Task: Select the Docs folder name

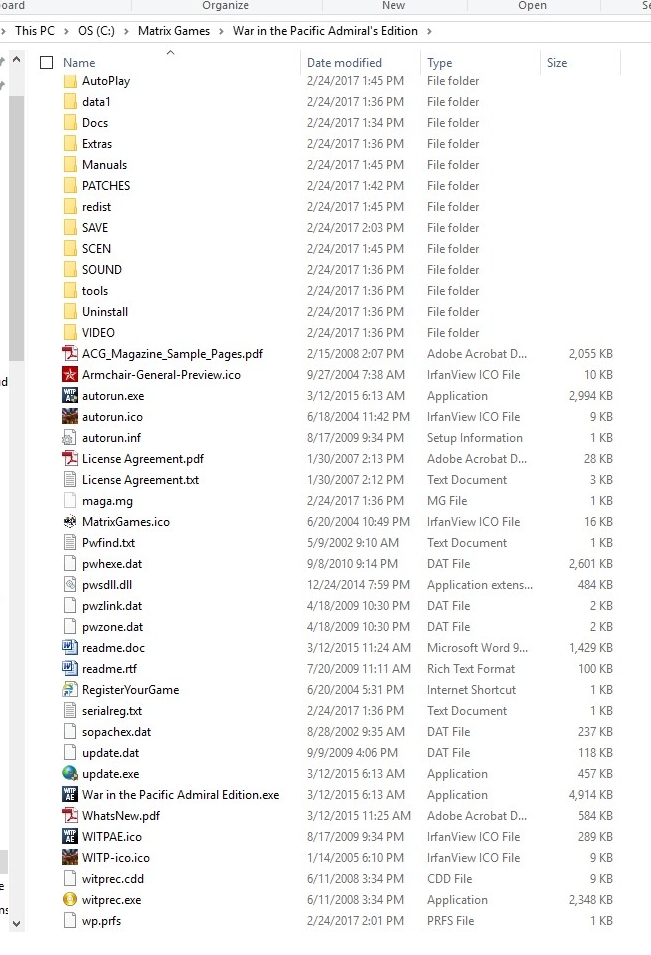Action: 95,123
